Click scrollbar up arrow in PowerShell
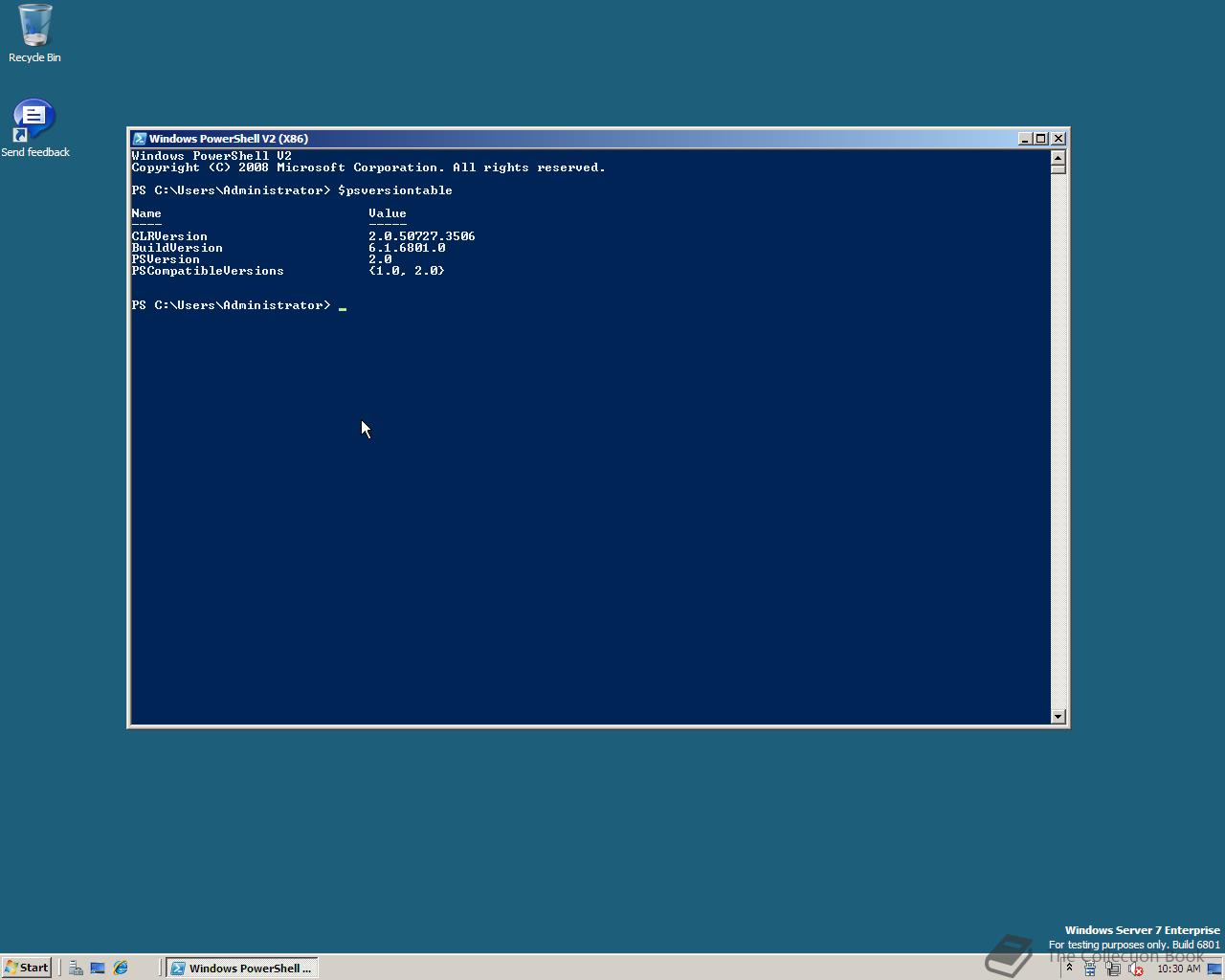 [x=1058, y=157]
